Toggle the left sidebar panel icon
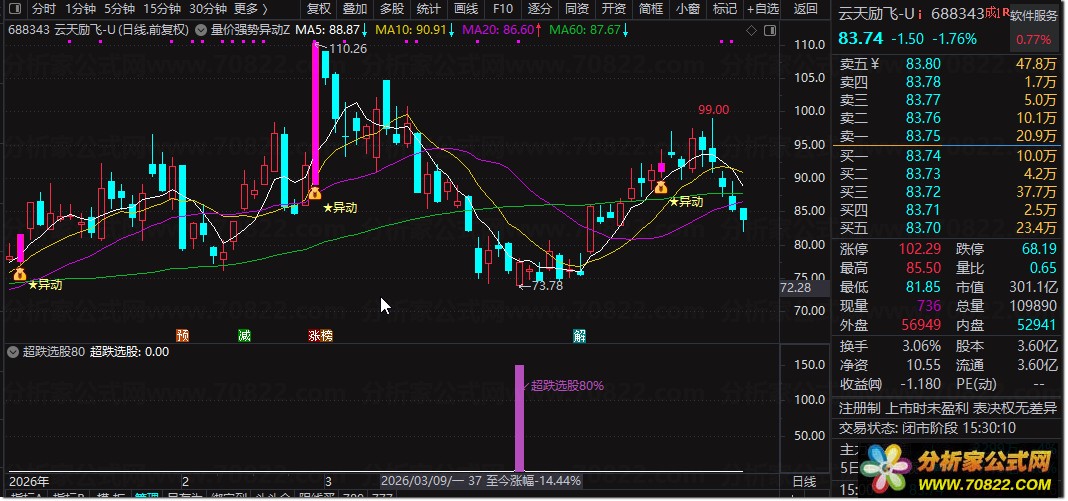 pyautogui.click(x=16, y=9)
